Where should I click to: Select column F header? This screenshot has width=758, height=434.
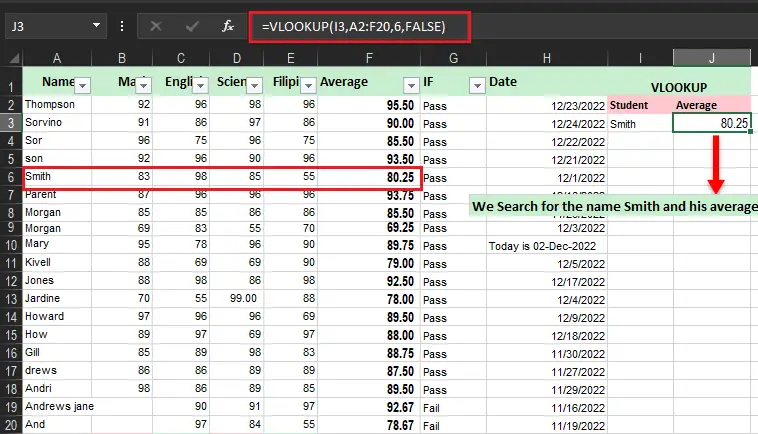[369, 58]
